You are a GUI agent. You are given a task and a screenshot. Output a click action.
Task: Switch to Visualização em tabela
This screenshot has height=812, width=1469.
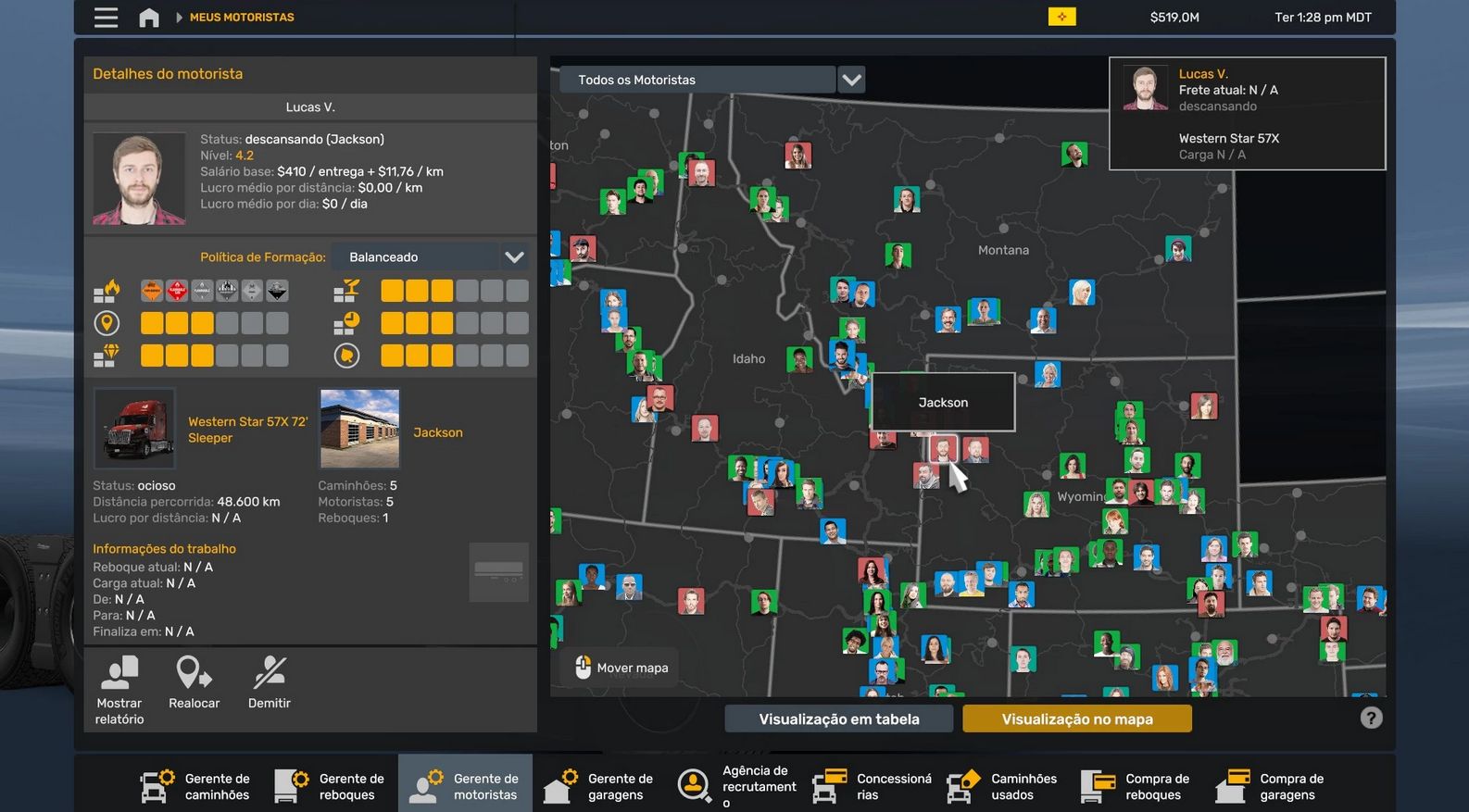[839, 719]
